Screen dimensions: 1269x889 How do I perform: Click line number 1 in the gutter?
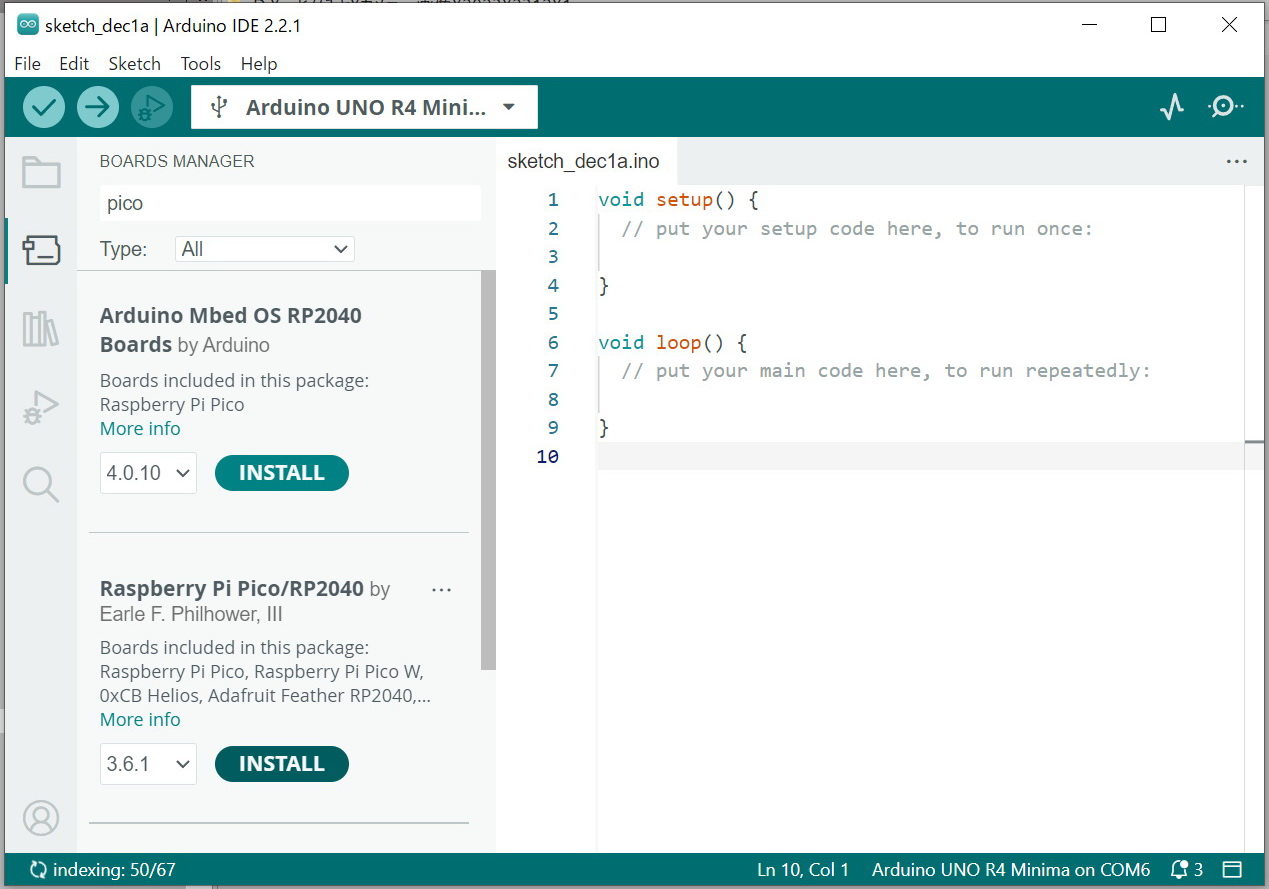[x=553, y=200]
